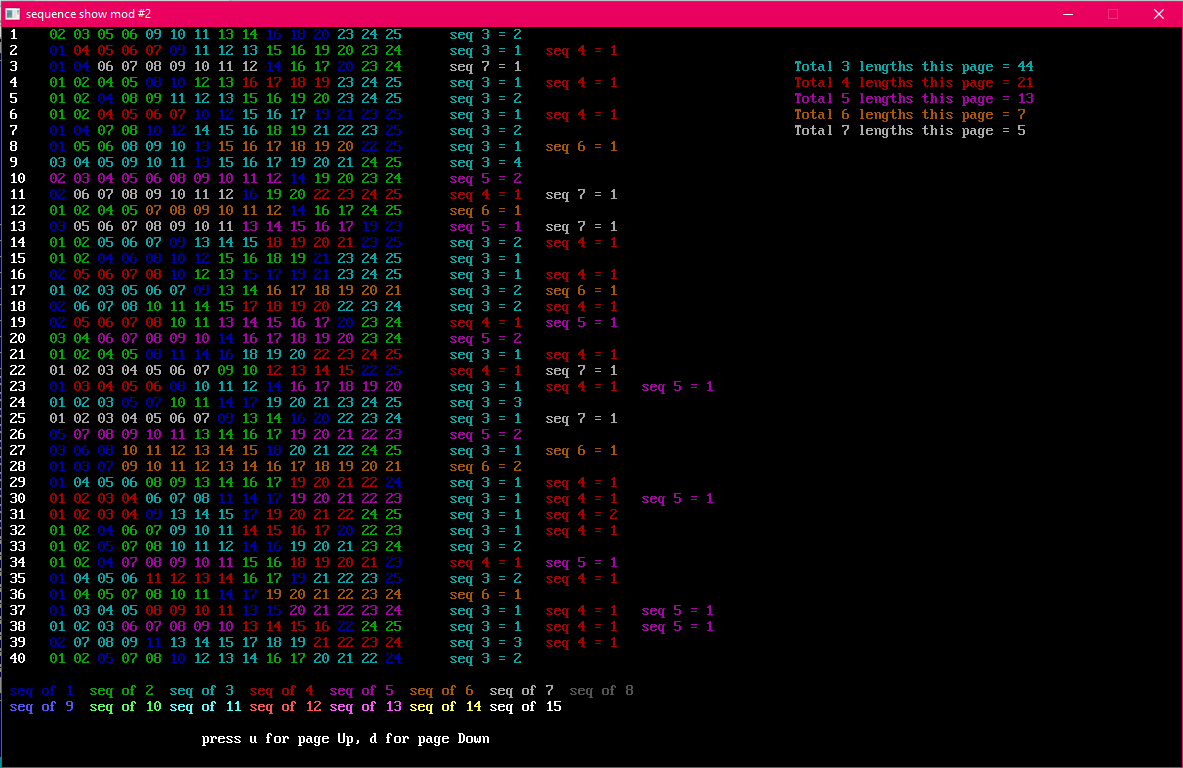Image resolution: width=1183 pixels, height=768 pixels.
Task: Click the gray 'seq of 8' legend label
Action: [x=601, y=690]
